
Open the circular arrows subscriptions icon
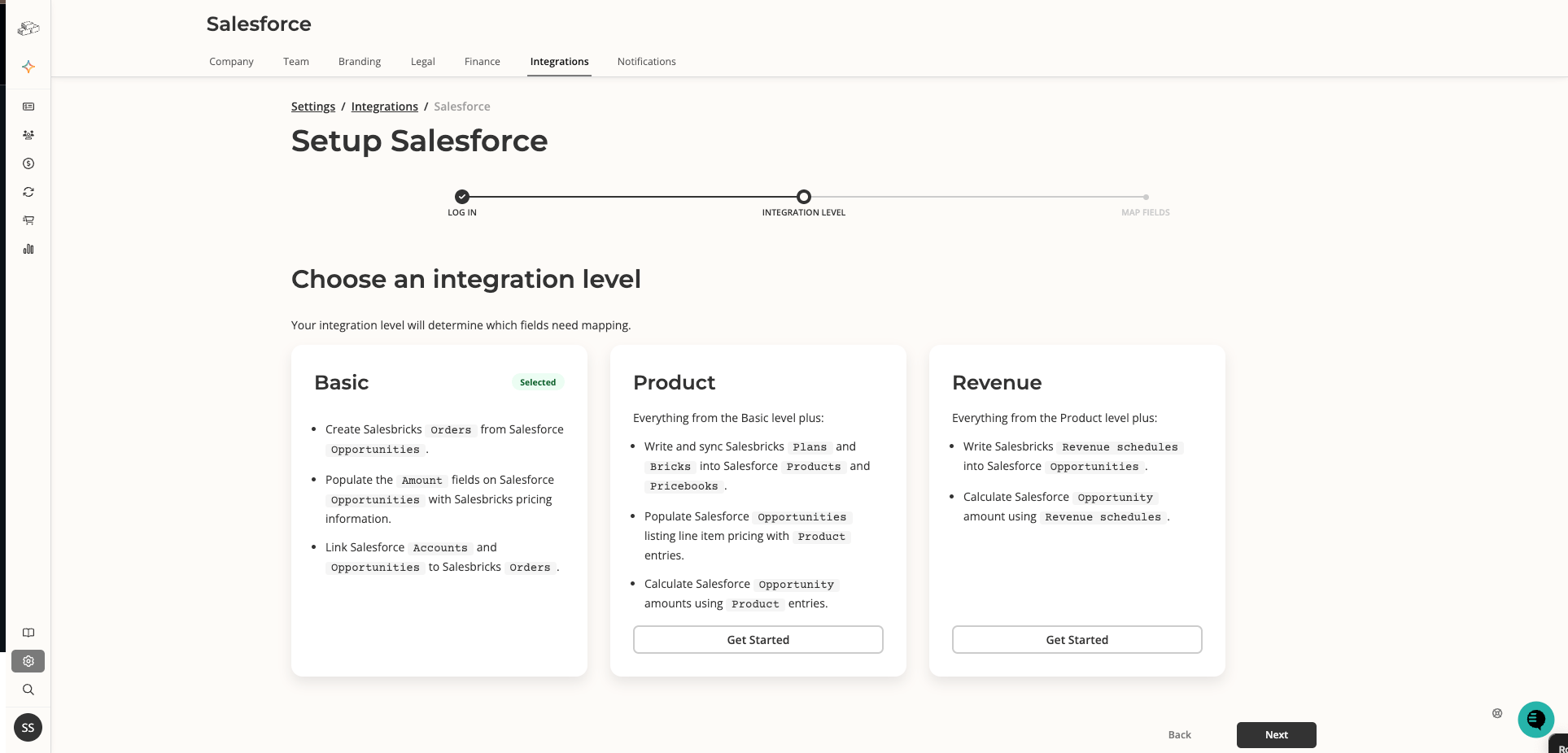pyautogui.click(x=28, y=192)
